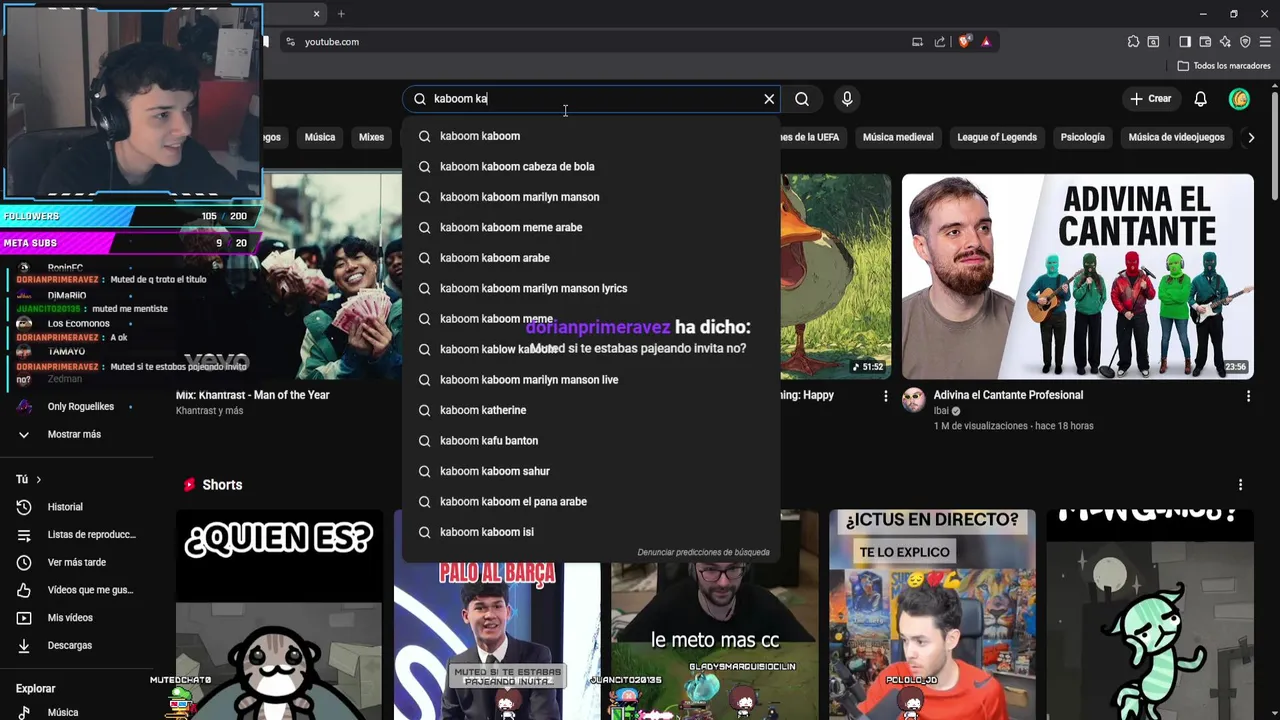1280x720 pixels.
Task: Open Brave Rewards triangle icon
Action: pyautogui.click(x=986, y=42)
